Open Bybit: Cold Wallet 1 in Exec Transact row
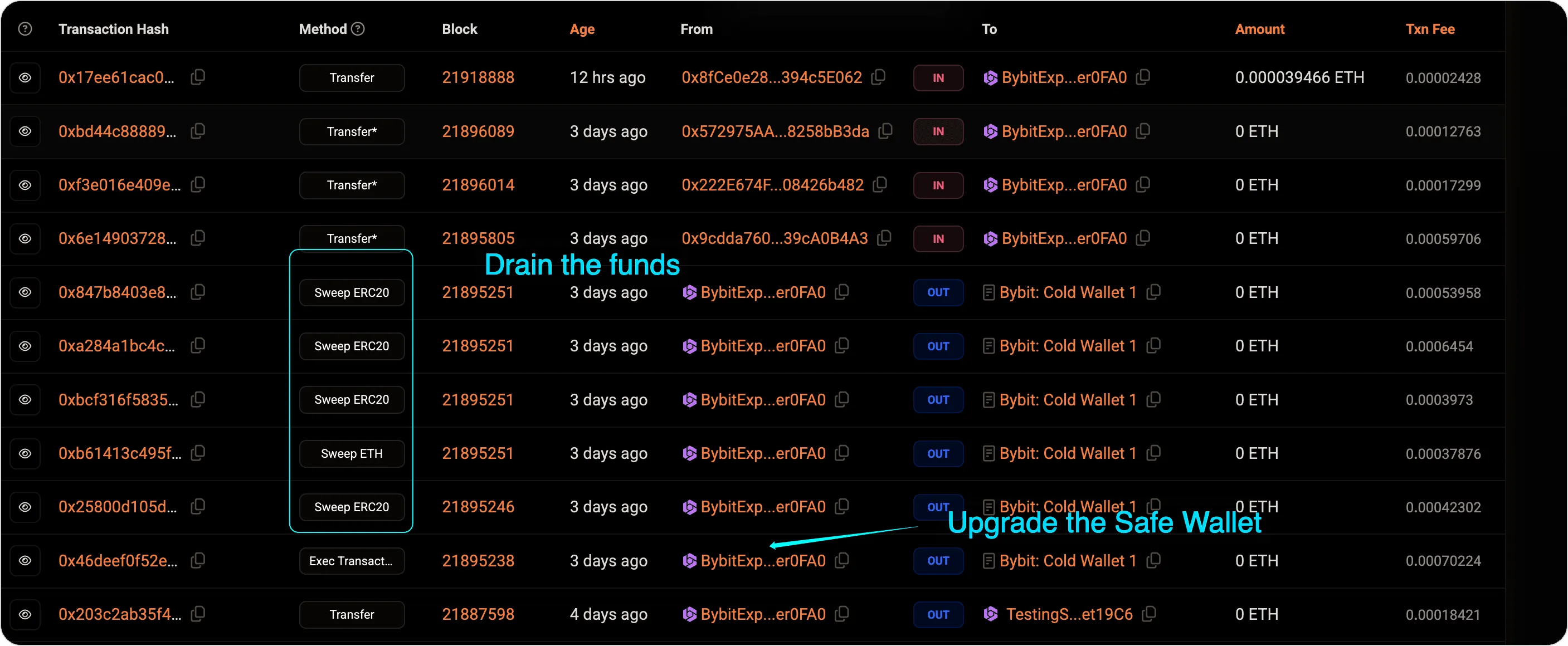 [x=1068, y=561]
